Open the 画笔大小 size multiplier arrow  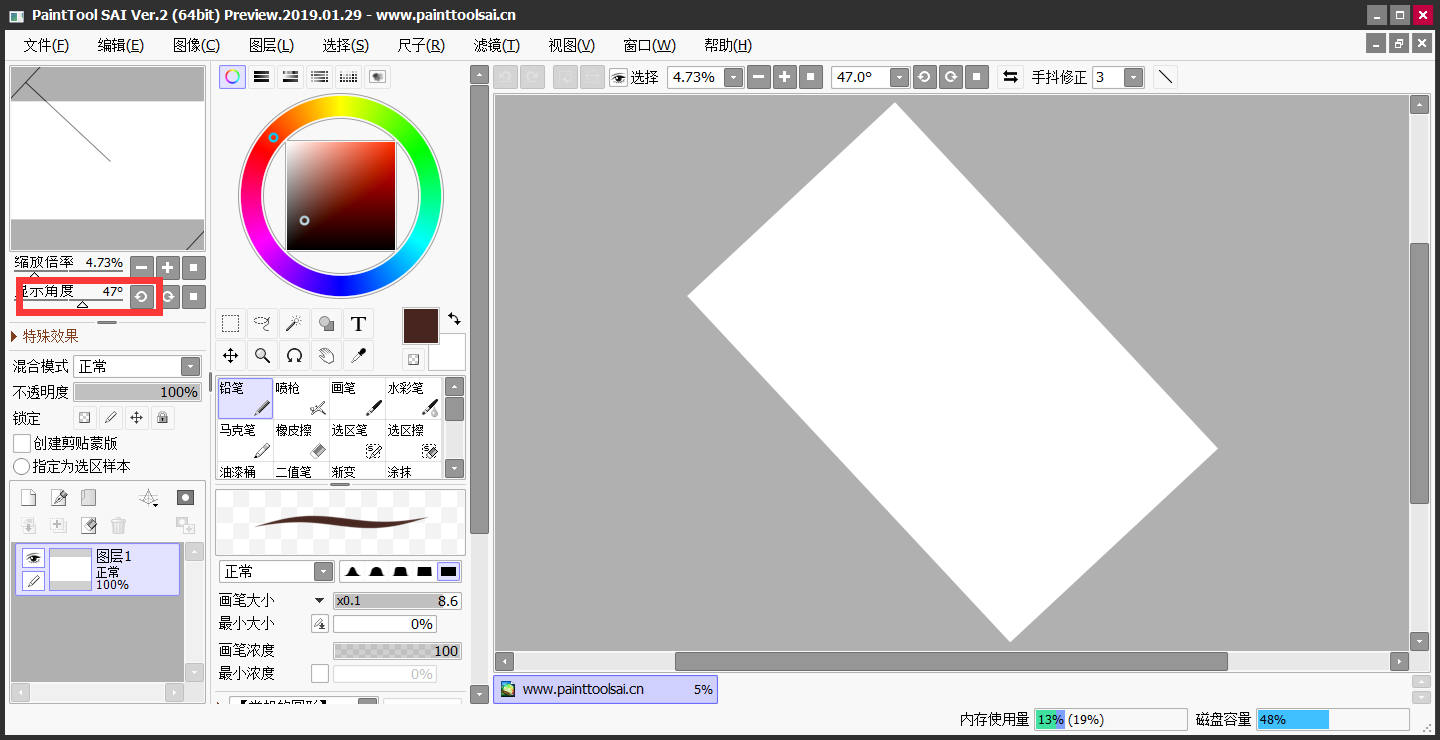(x=319, y=600)
